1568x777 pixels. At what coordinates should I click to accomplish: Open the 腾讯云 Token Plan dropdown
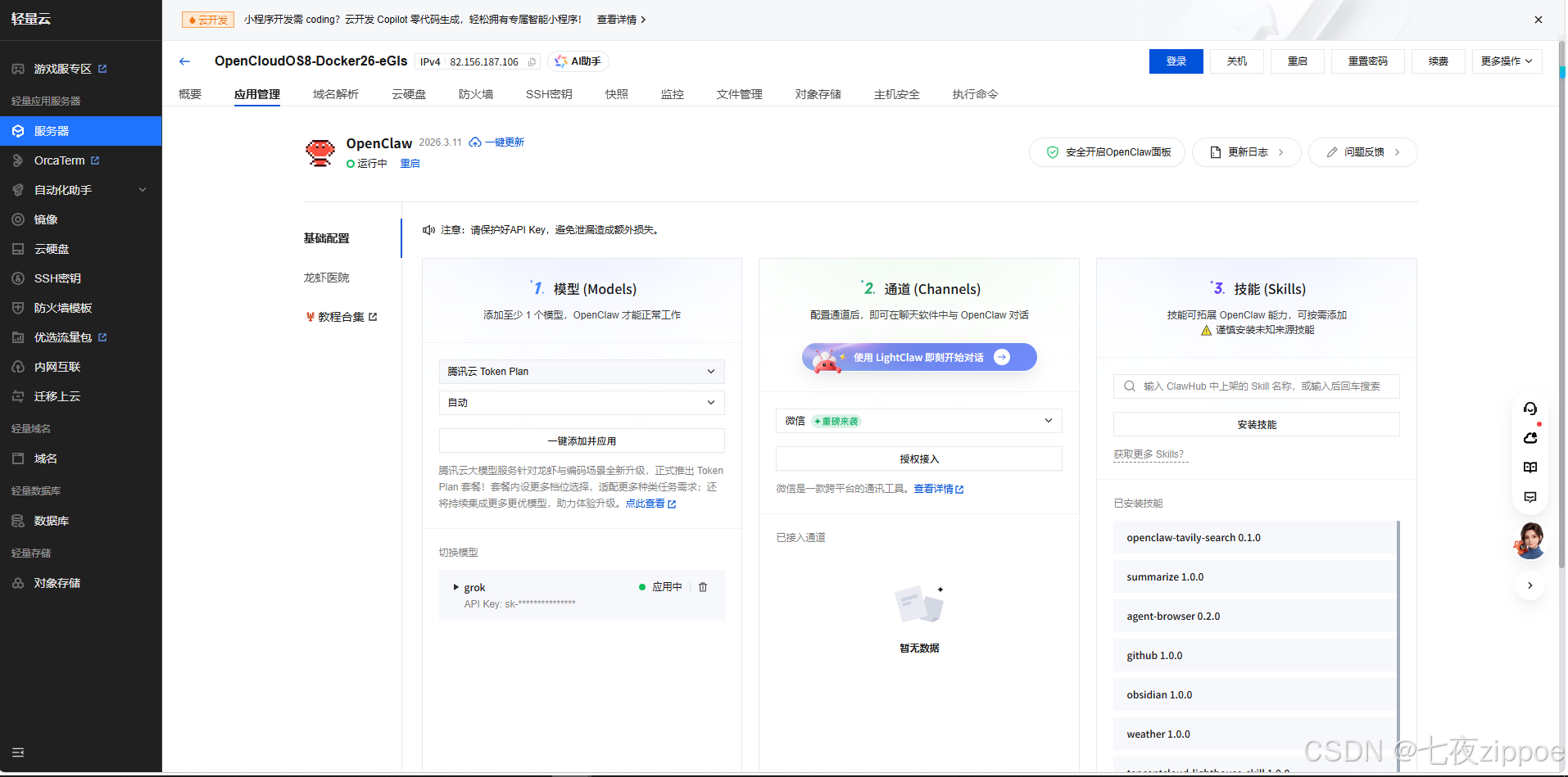[582, 372]
